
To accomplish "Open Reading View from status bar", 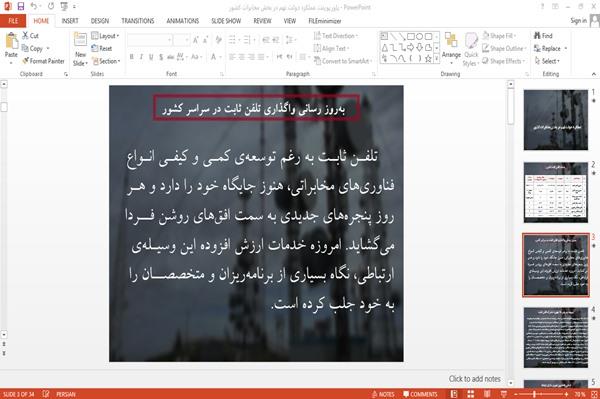I will click(487, 394).
